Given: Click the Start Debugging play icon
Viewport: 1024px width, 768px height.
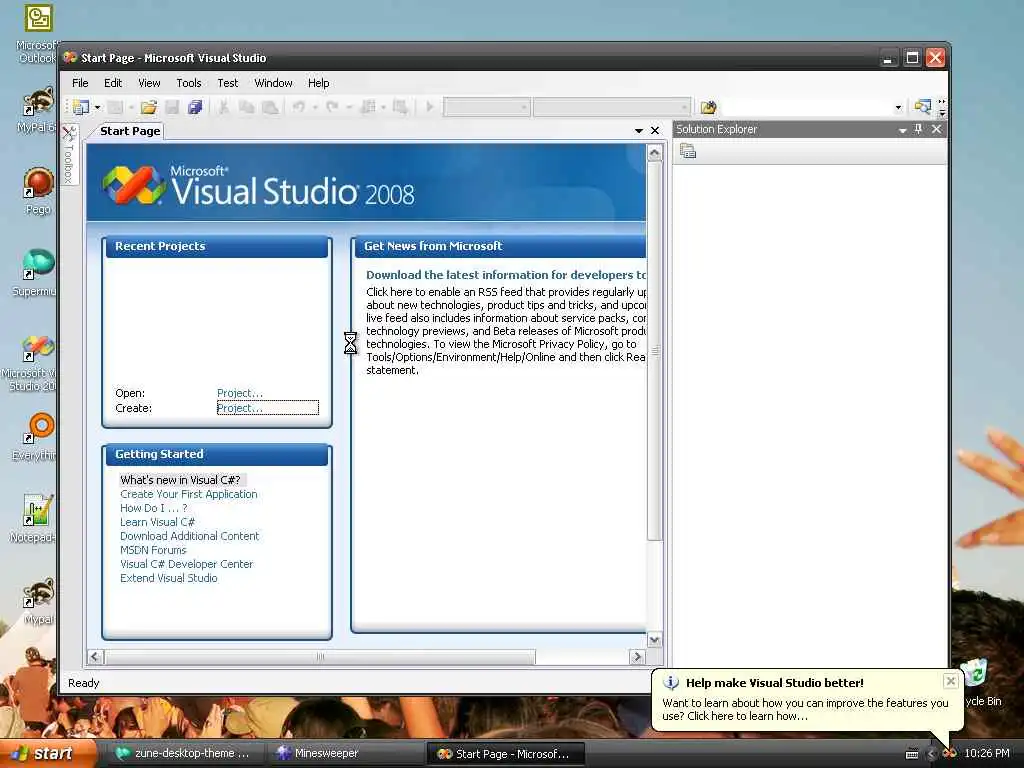Looking at the screenshot, I should coord(430,106).
